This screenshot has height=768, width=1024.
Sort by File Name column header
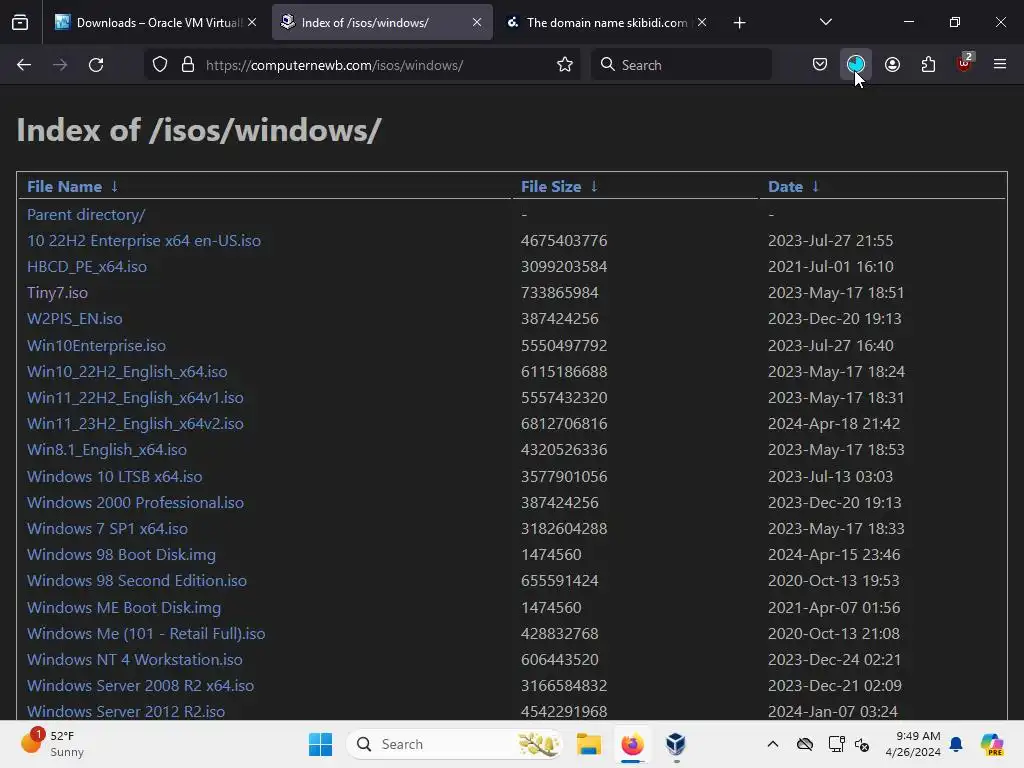pos(64,187)
